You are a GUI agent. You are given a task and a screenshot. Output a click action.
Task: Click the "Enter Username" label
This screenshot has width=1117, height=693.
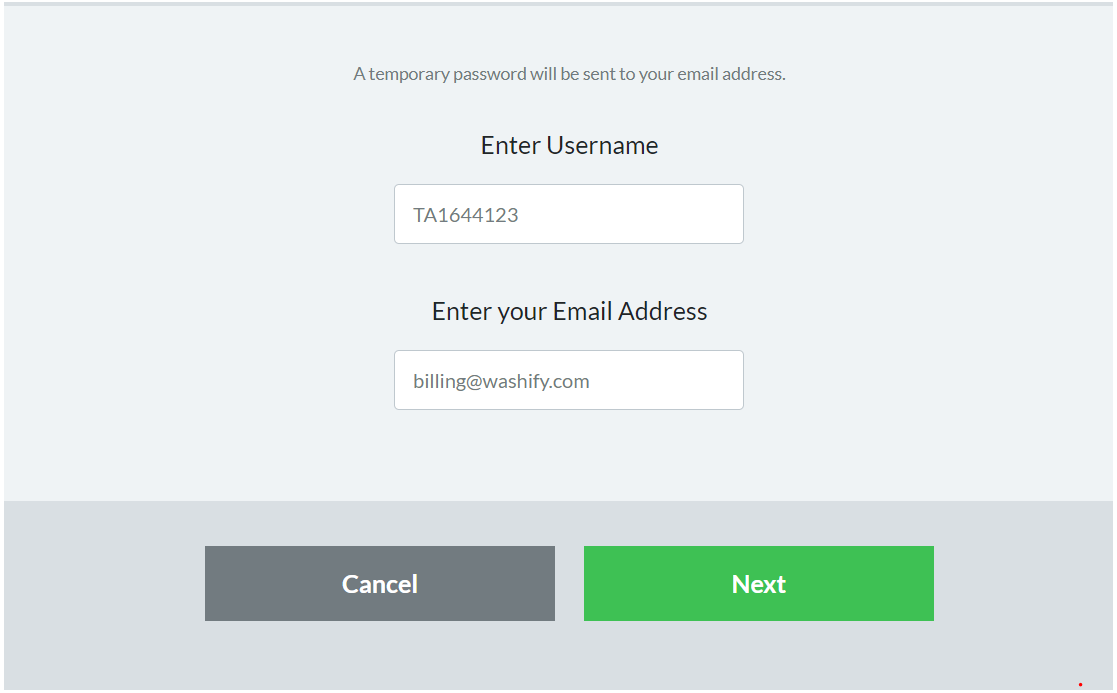[569, 145]
